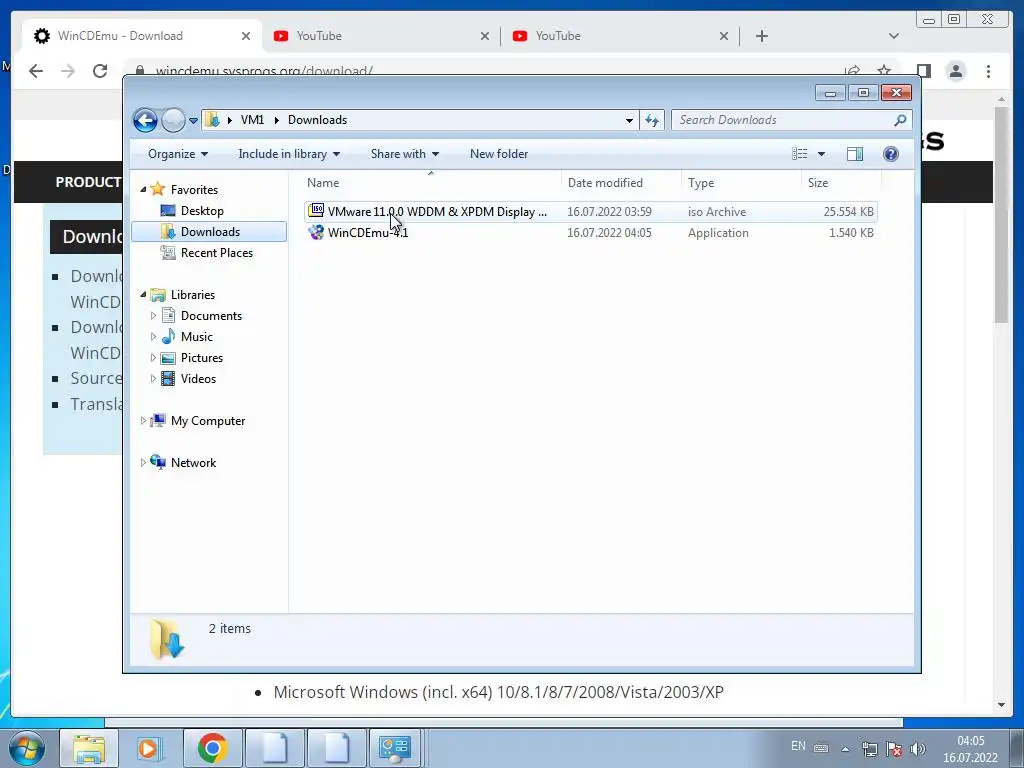Collapse the Favorites group
Viewport: 1024px width, 768px height.
coord(143,189)
